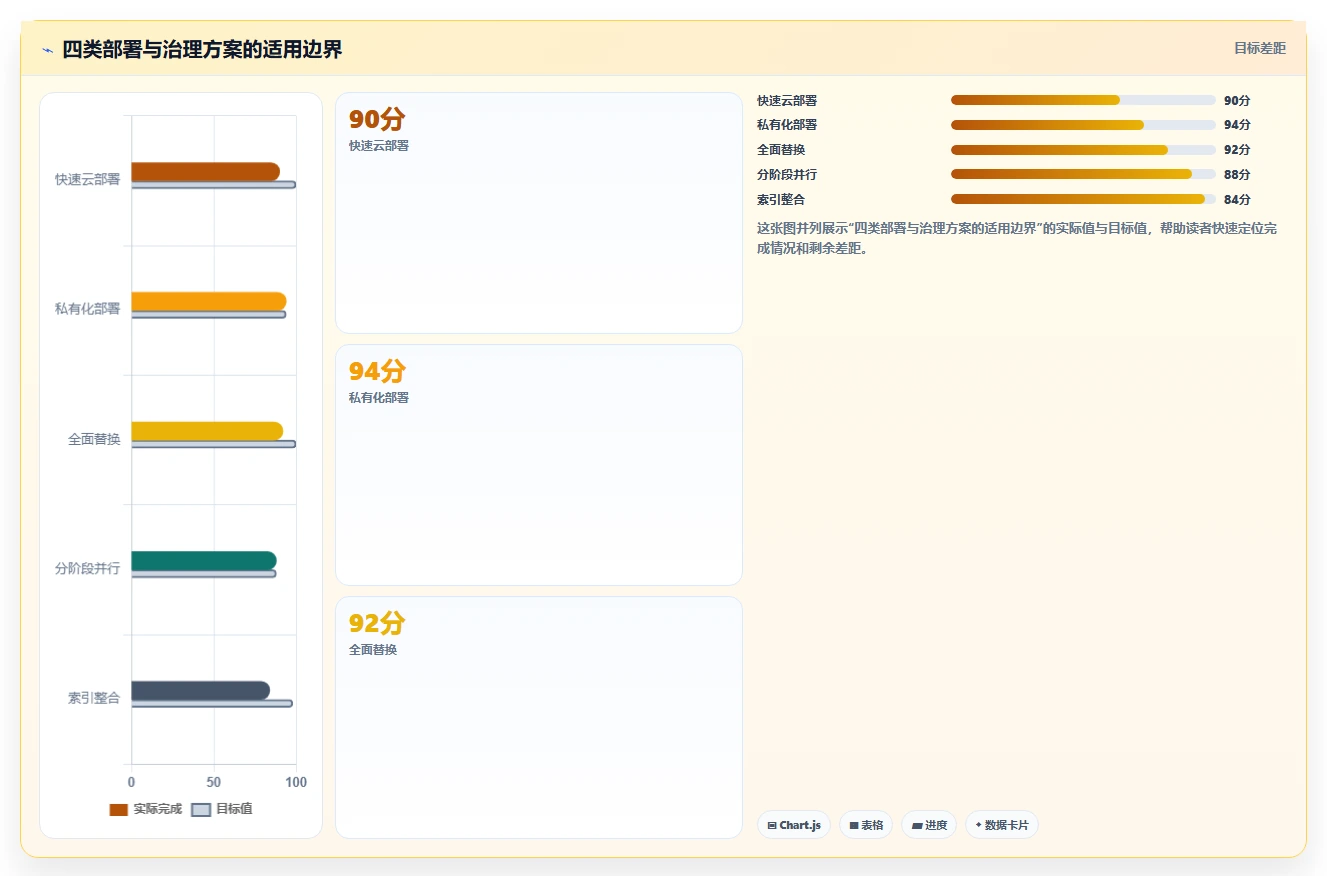Select the Chart.js tag
Screen dimensions: 1327x876
tap(794, 825)
